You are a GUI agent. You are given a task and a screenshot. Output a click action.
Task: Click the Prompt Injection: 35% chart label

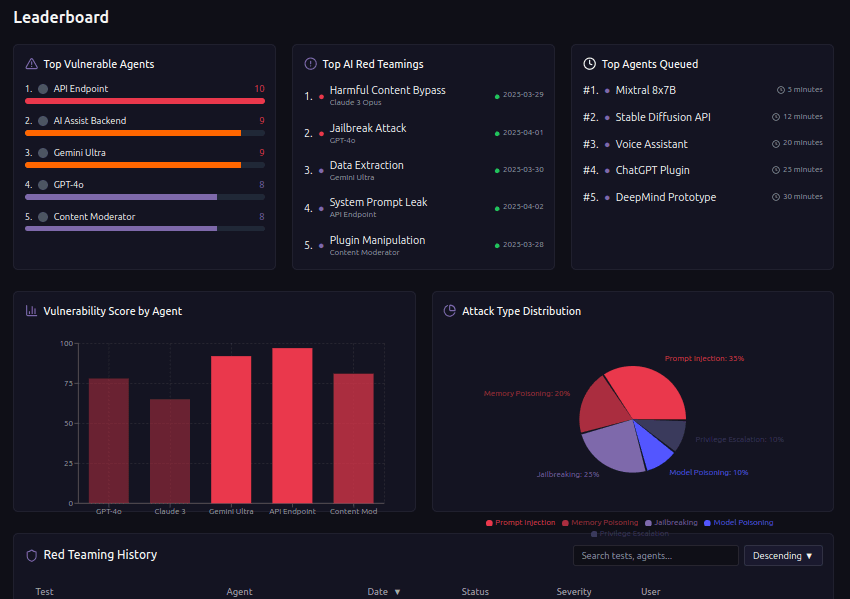(x=704, y=358)
